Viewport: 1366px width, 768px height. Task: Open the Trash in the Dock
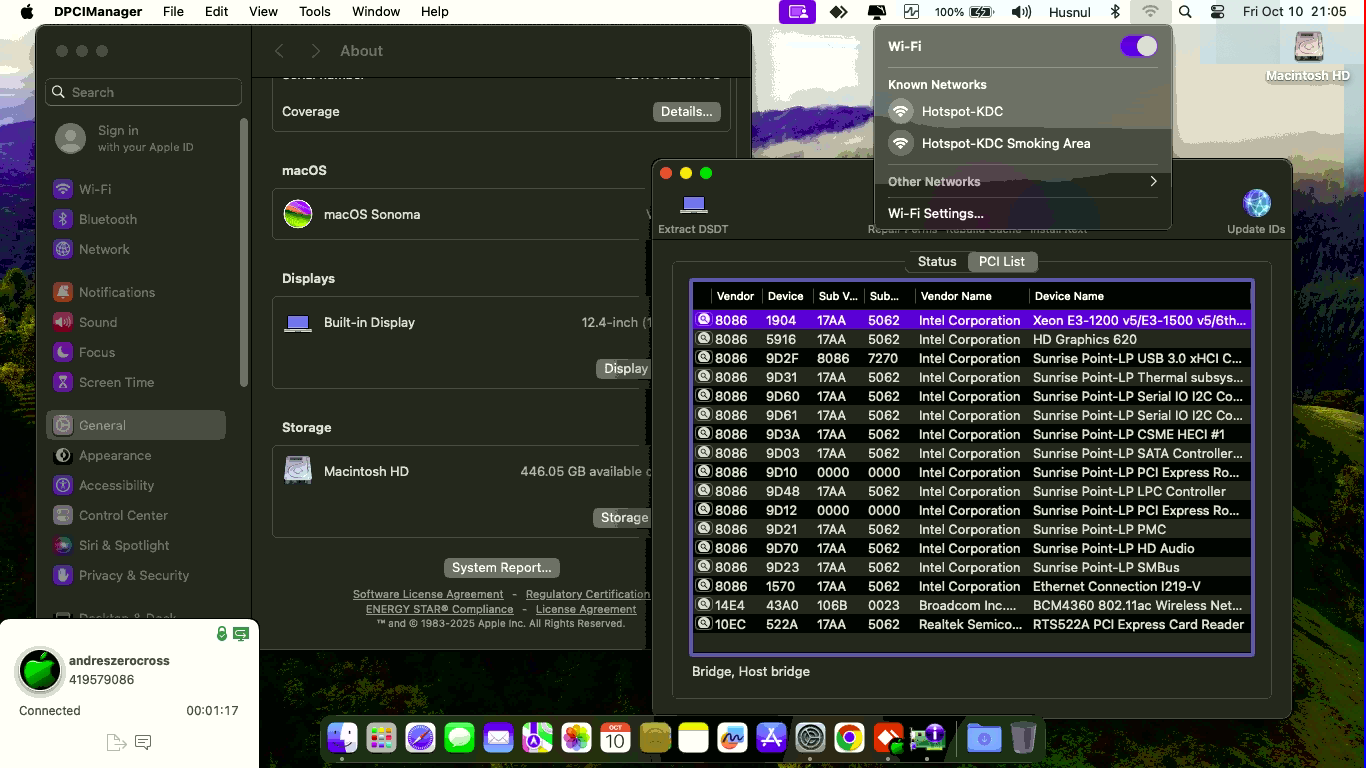tap(1023, 738)
